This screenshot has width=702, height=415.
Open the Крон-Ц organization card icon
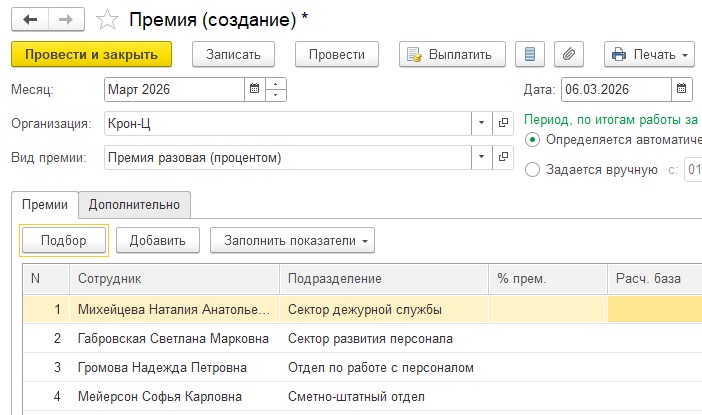(503, 123)
